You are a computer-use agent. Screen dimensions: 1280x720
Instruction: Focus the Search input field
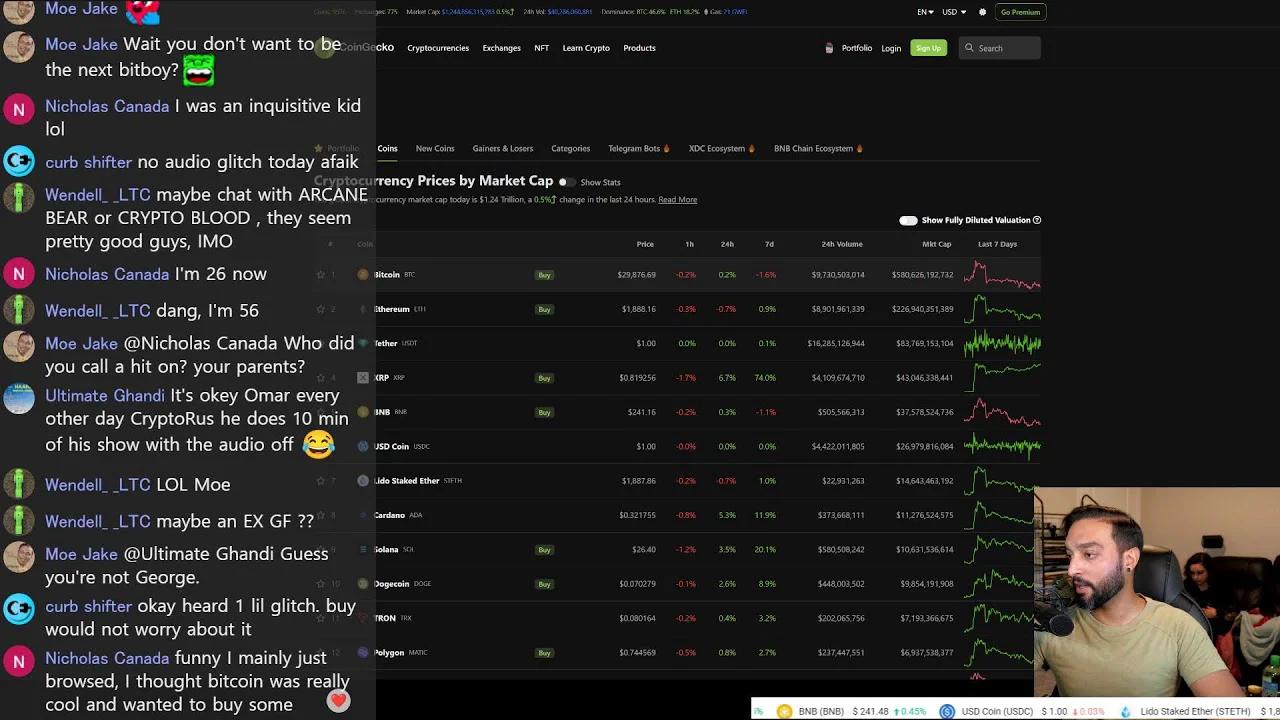click(1000, 48)
